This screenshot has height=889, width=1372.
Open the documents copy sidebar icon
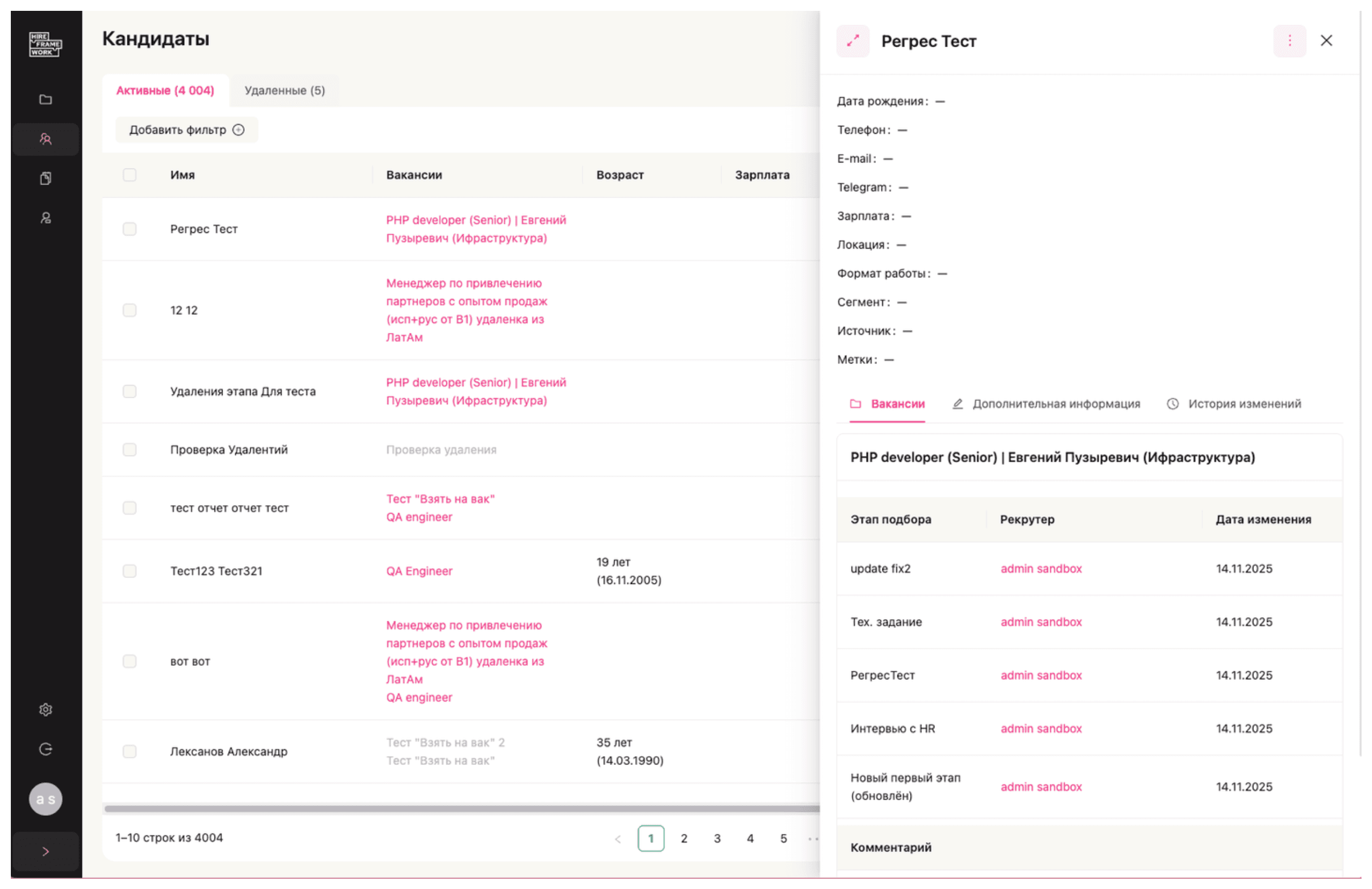[x=45, y=179]
